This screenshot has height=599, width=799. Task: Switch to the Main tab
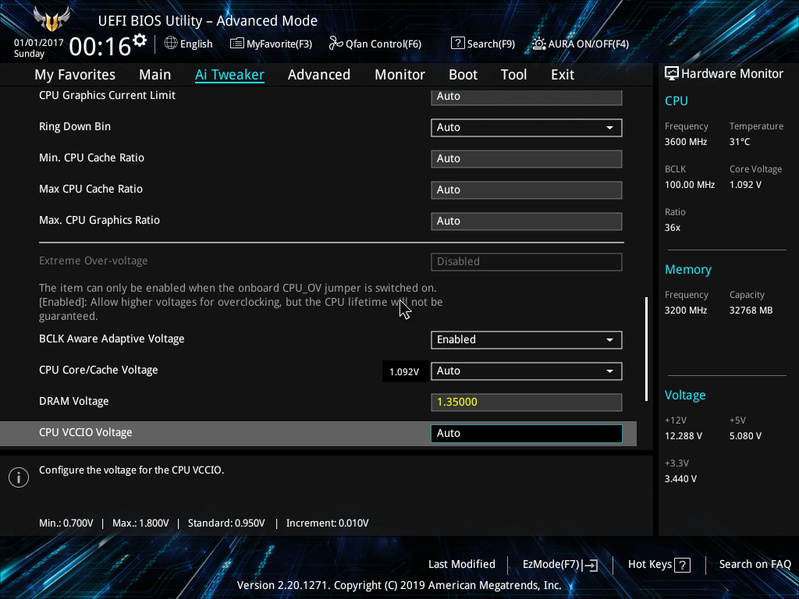coord(155,75)
